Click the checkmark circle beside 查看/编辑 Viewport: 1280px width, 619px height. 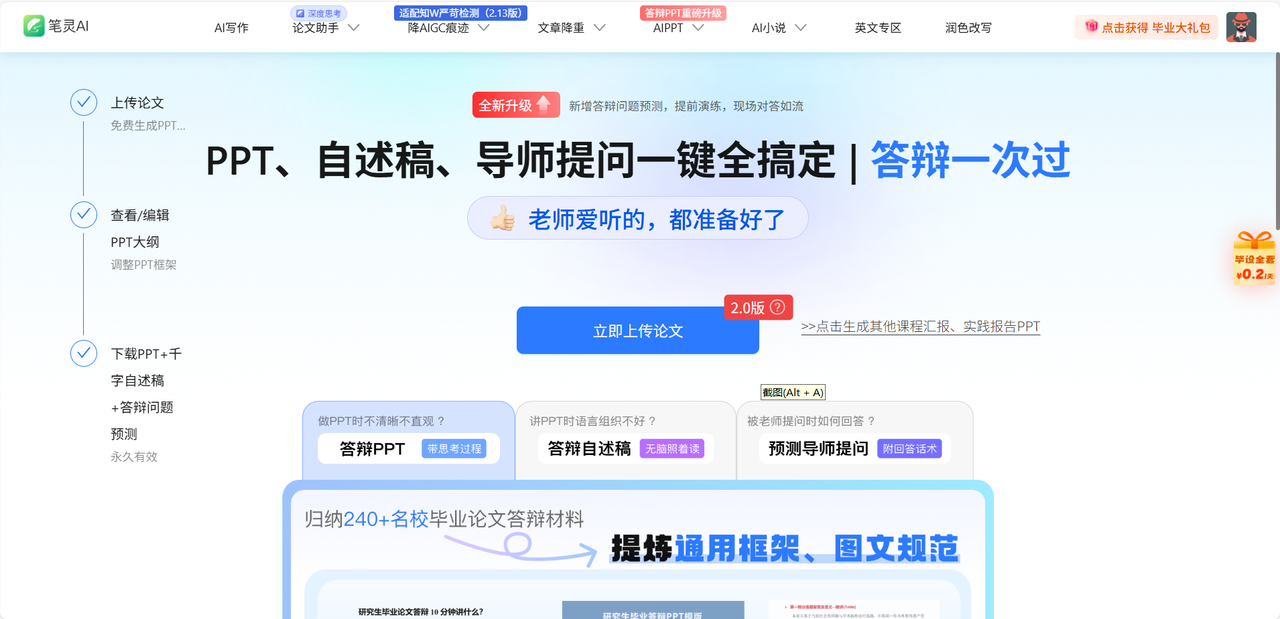tap(83, 215)
